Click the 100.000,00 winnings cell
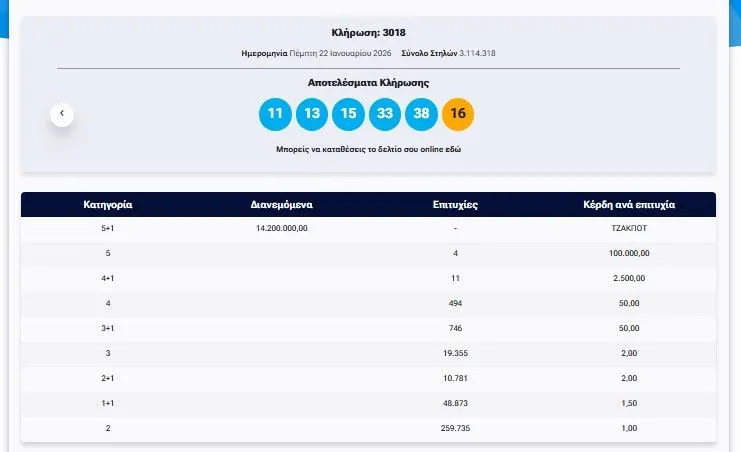741x452 pixels. point(629,253)
